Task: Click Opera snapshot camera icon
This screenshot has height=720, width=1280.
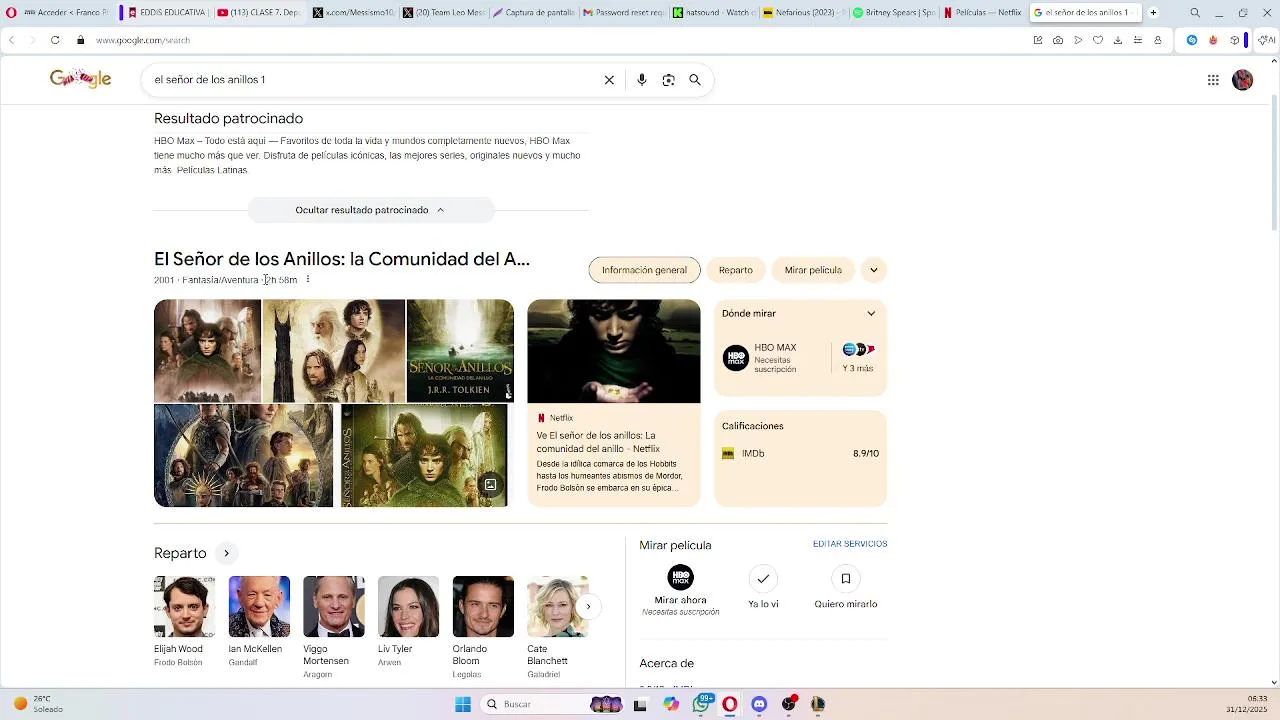Action: [x=1058, y=40]
